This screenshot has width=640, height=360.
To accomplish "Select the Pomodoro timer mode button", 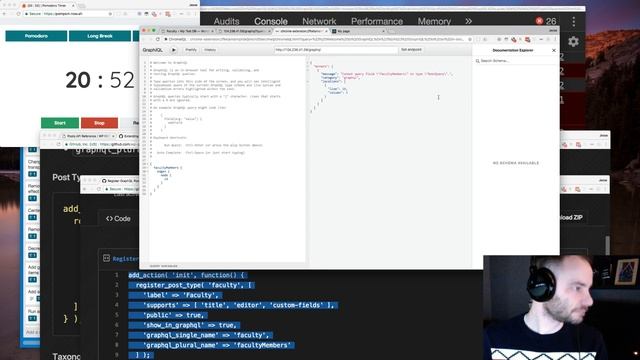I will point(36,36).
